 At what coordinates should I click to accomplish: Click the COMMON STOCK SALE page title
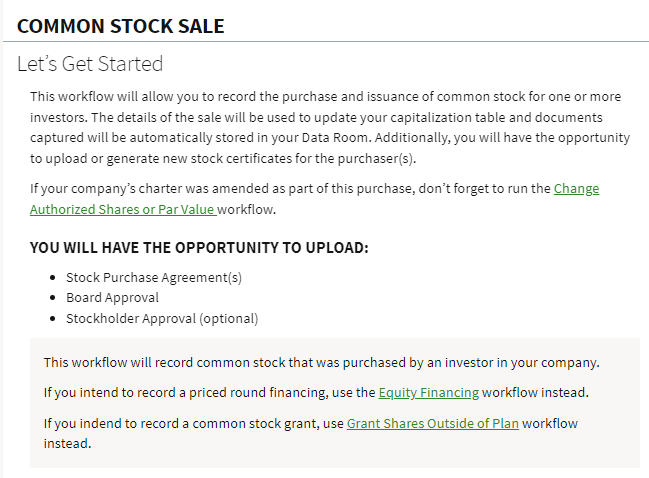121,26
